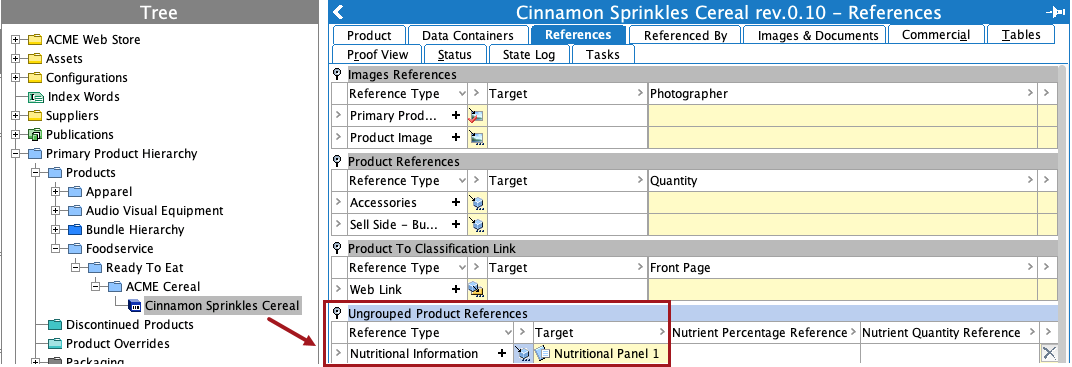
Task: Add a Product Image reference with the plus
Action: click(x=456, y=137)
